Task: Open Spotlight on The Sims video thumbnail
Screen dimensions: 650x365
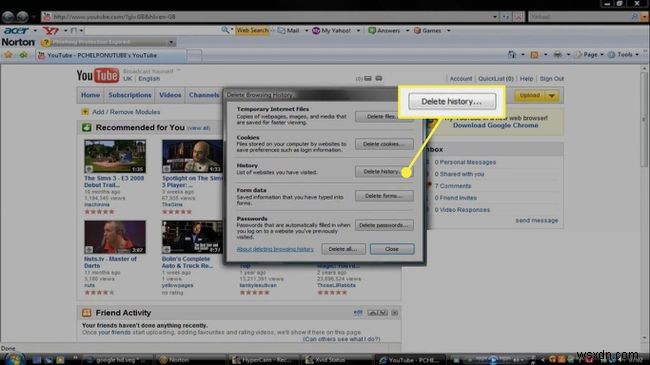Action: (192, 156)
